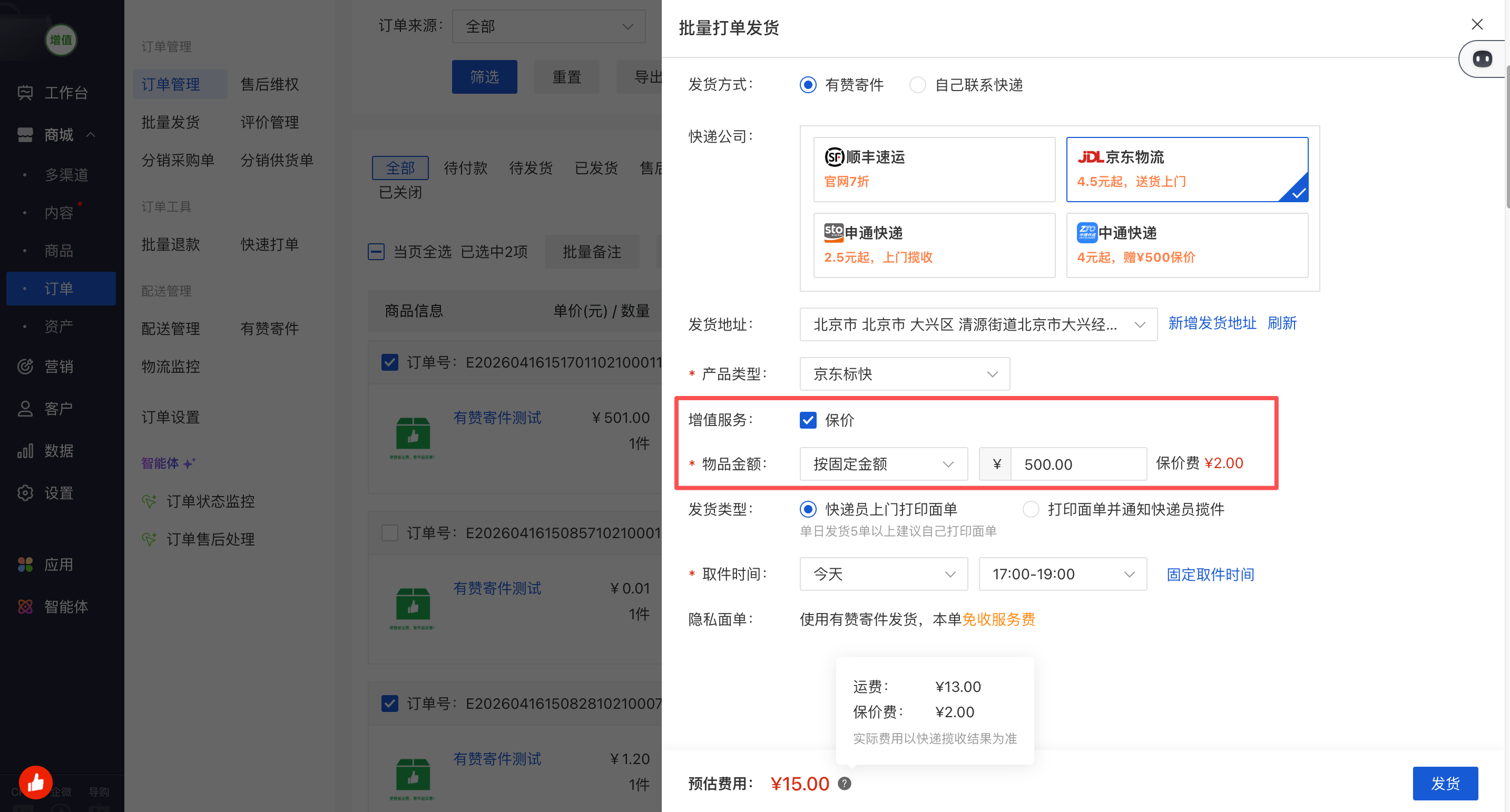Image resolution: width=1510 pixels, height=812 pixels.
Task: Open 批量发货 in the order menu
Action: click(x=171, y=122)
